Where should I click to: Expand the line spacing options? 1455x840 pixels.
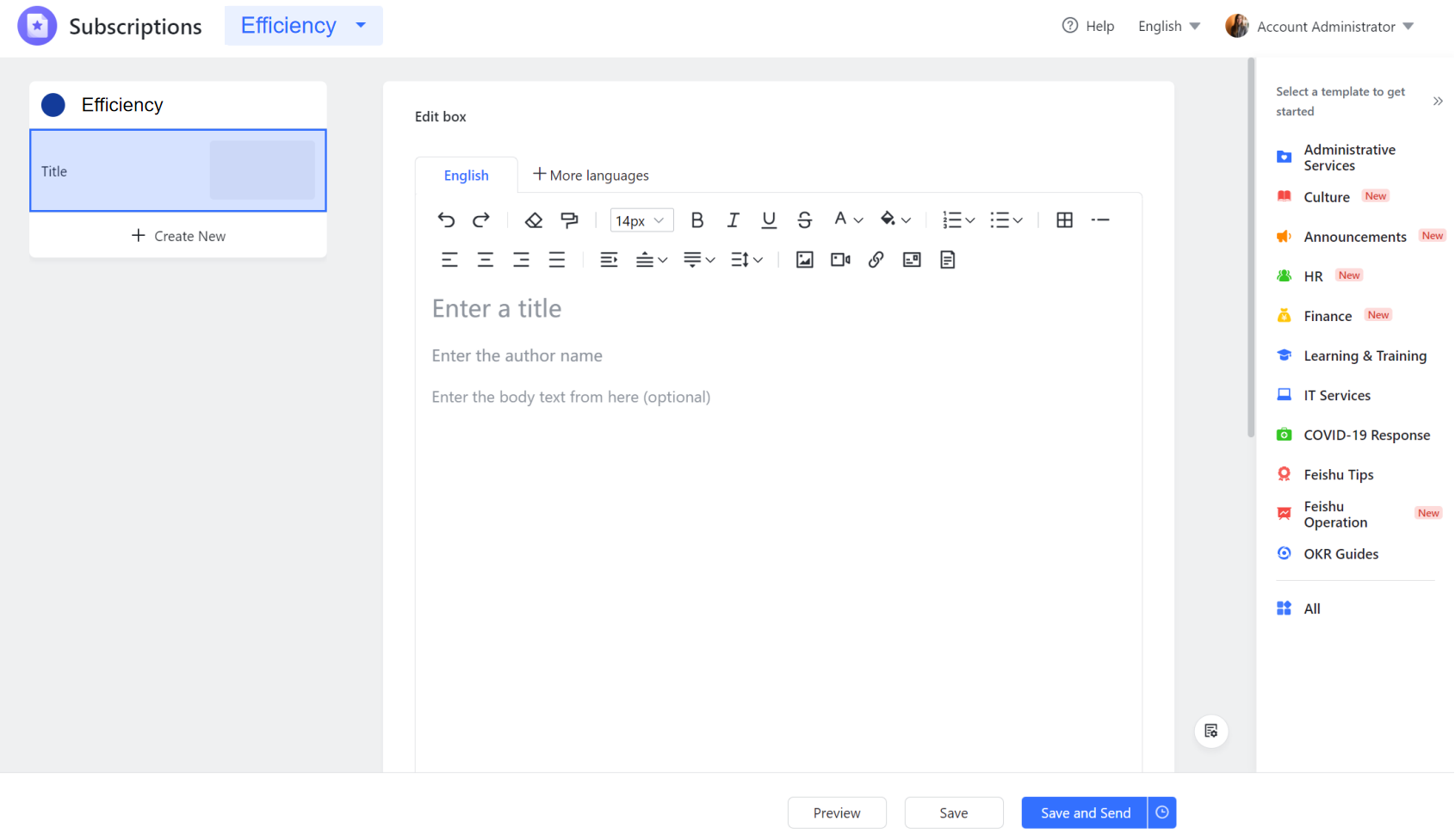746,259
